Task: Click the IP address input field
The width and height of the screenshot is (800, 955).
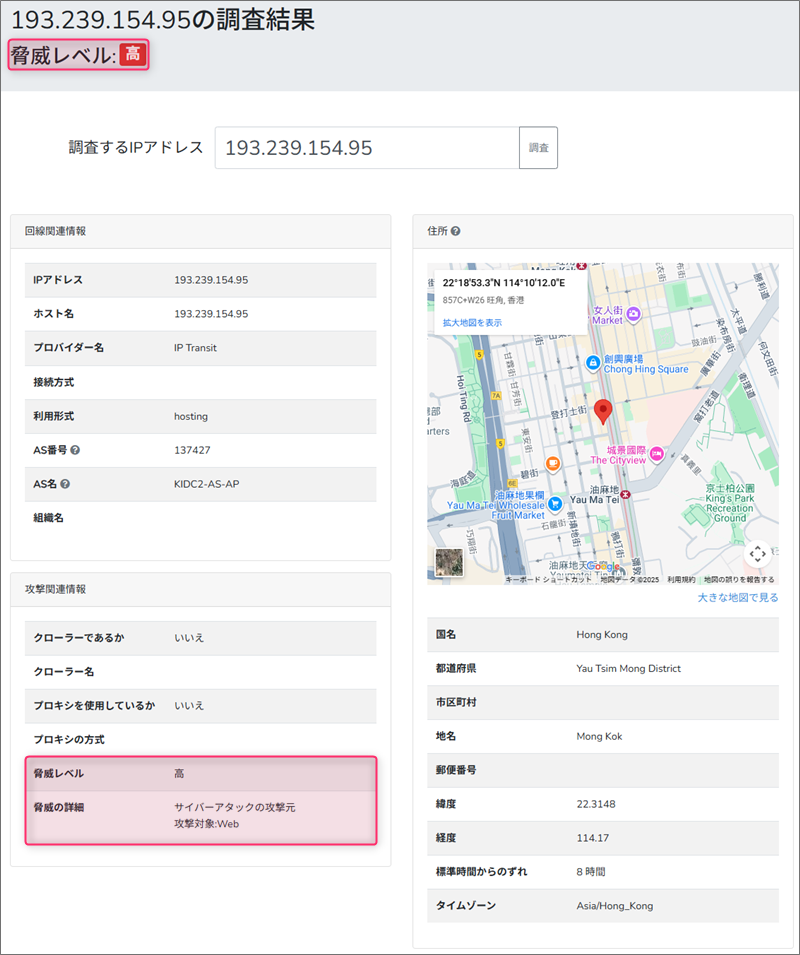Action: pyautogui.click(x=366, y=148)
